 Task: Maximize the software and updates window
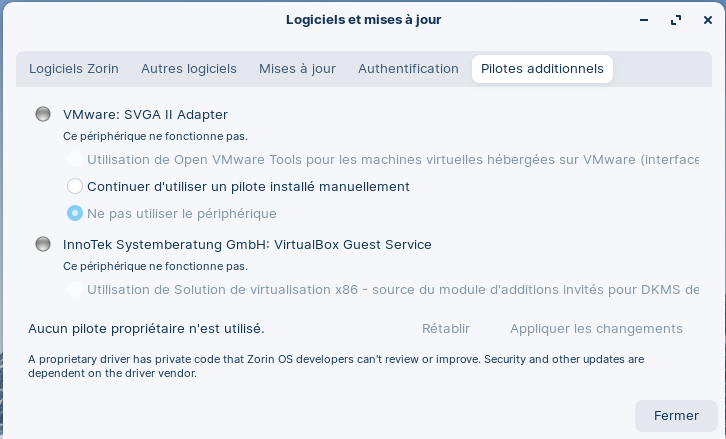[x=676, y=19]
